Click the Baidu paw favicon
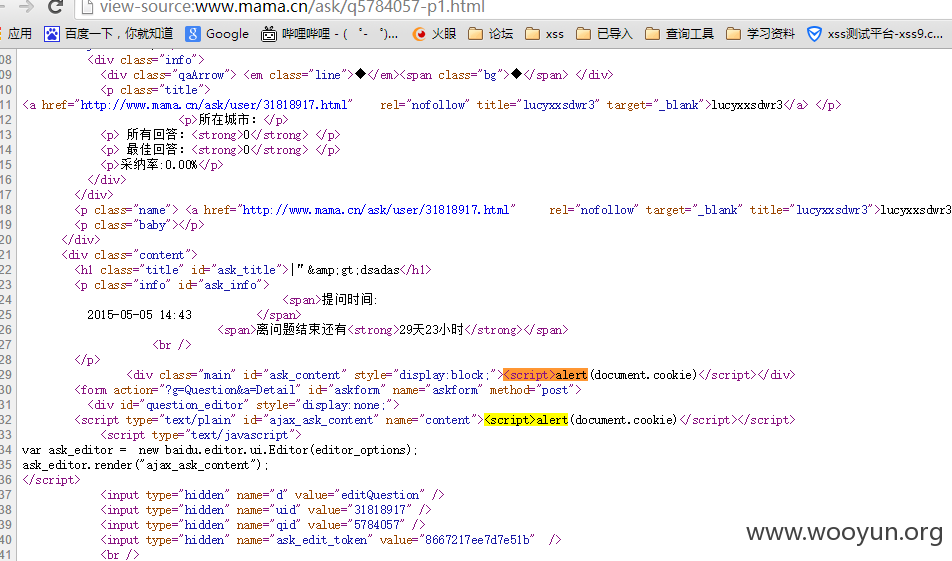Screen dimensions: 952x561 [x=52, y=34]
